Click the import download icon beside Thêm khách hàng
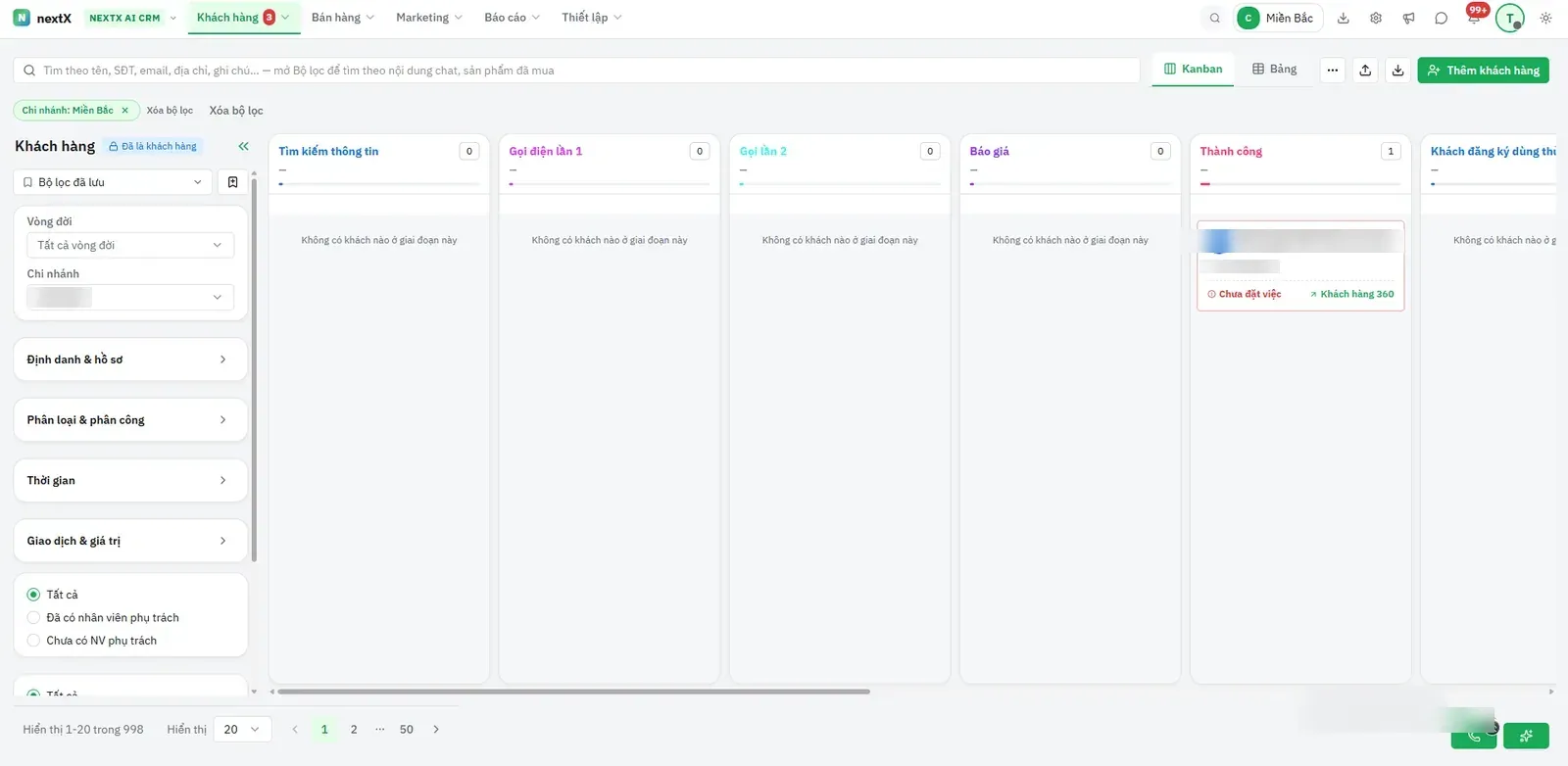Image resolution: width=1568 pixels, height=766 pixels. pyautogui.click(x=1397, y=71)
